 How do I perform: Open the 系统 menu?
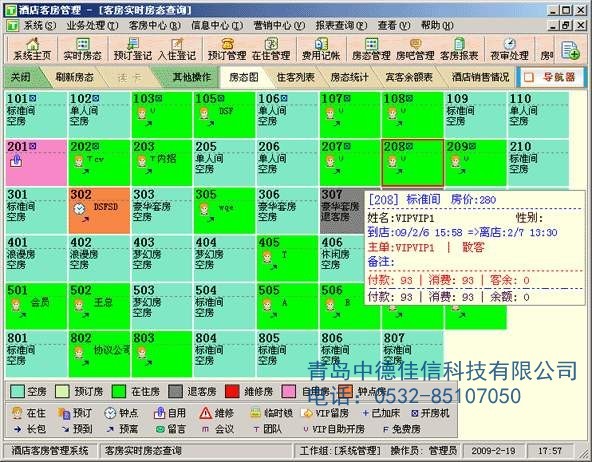(40, 26)
